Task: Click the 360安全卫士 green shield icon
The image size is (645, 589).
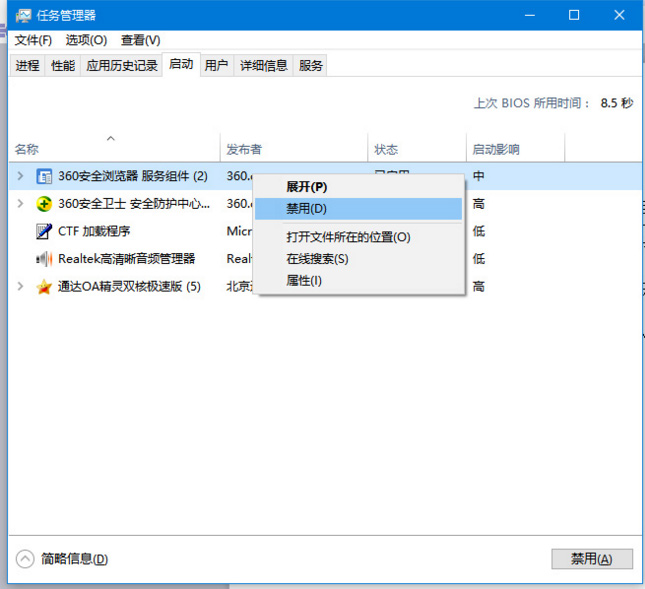Action: 44,204
